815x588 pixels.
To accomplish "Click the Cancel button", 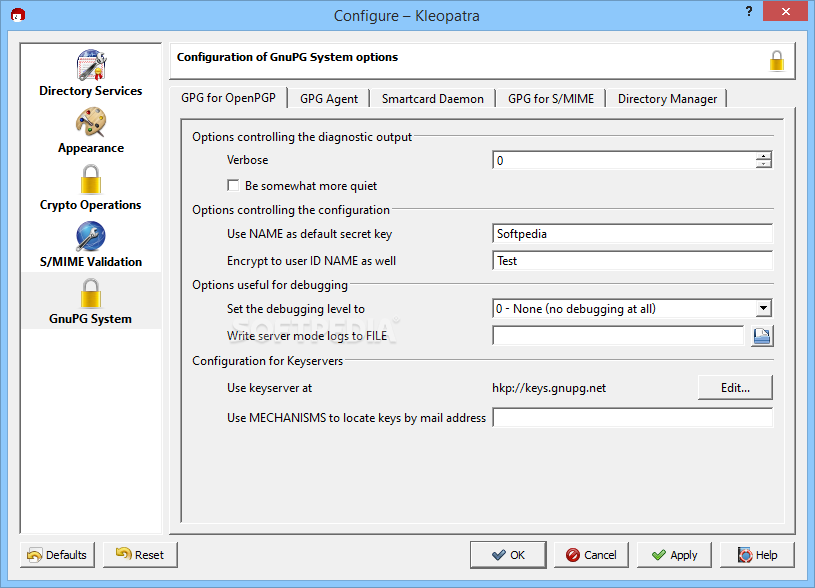I will (x=591, y=555).
